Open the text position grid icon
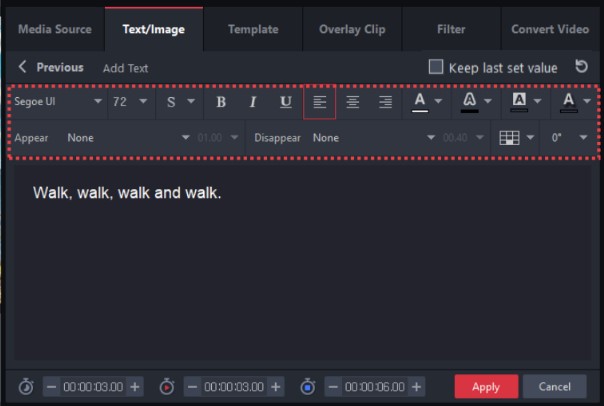 coord(510,137)
